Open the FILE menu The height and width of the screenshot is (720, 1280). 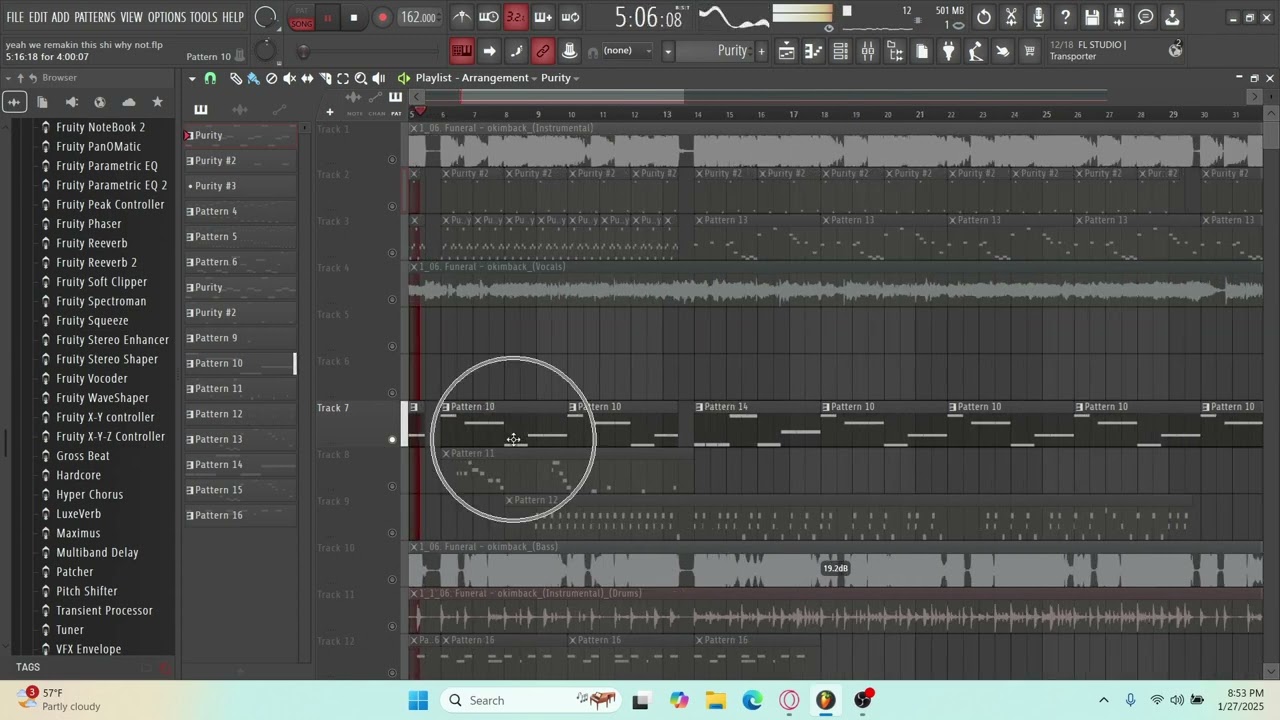(x=15, y=18)
